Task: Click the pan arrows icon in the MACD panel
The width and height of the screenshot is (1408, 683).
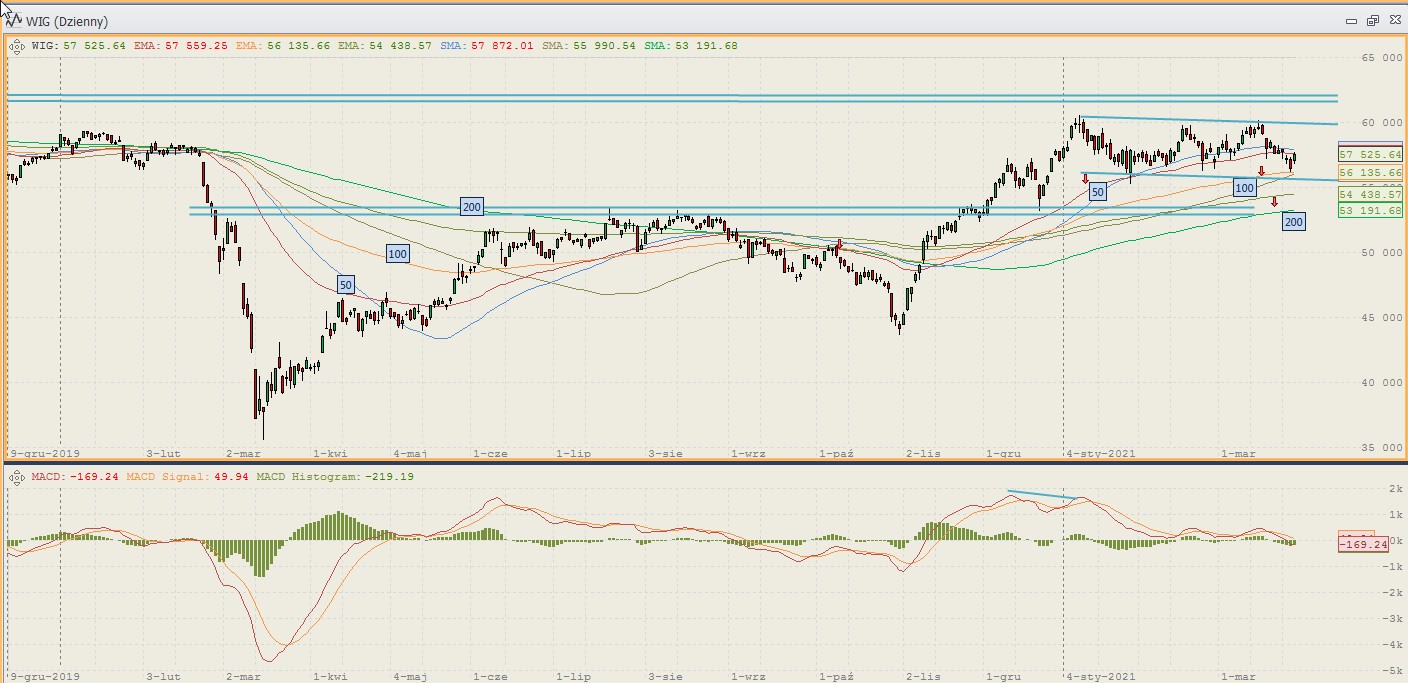Action: click(17, 477)
